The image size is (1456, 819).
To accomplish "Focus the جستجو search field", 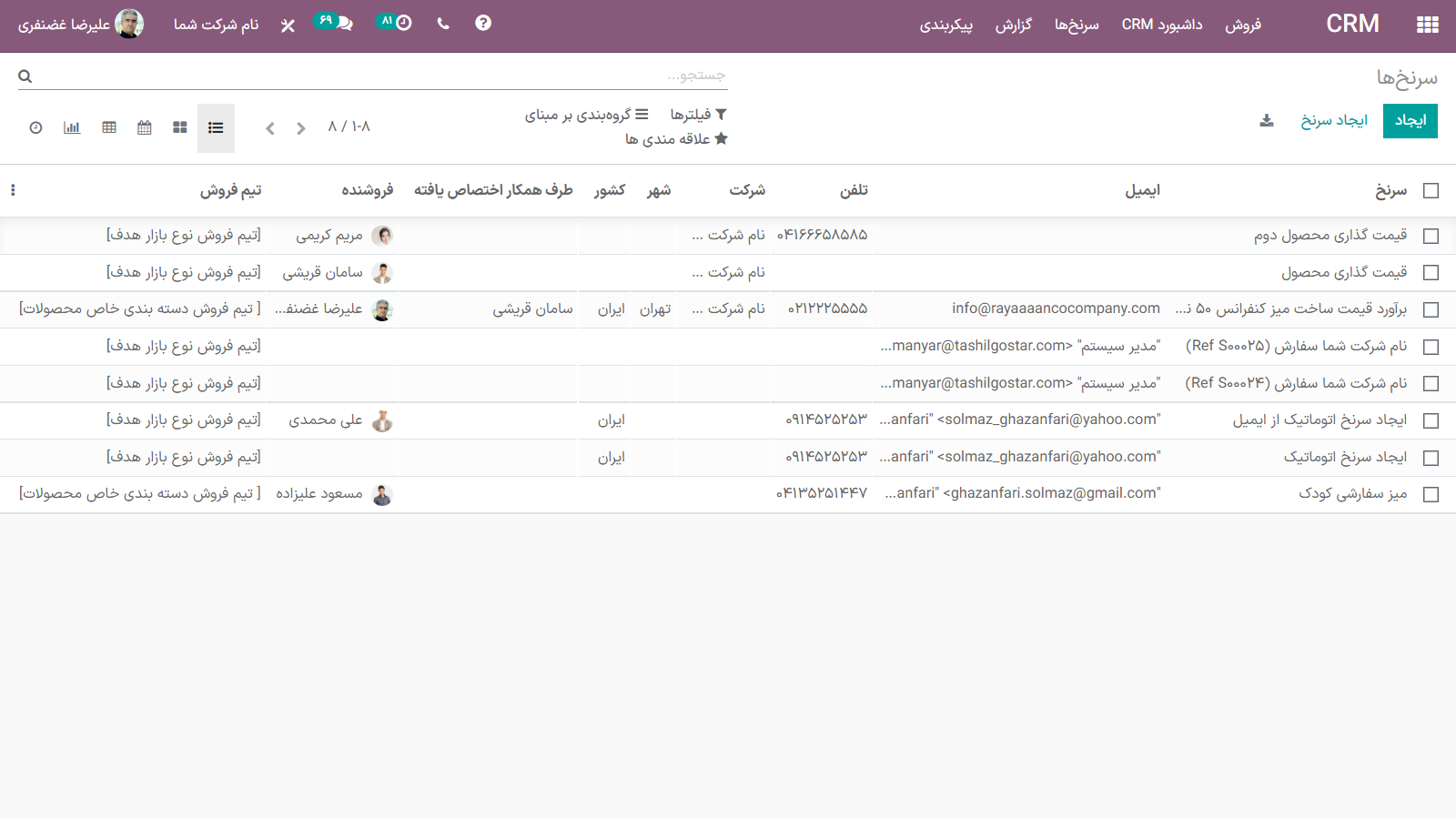I will (382, 76).
